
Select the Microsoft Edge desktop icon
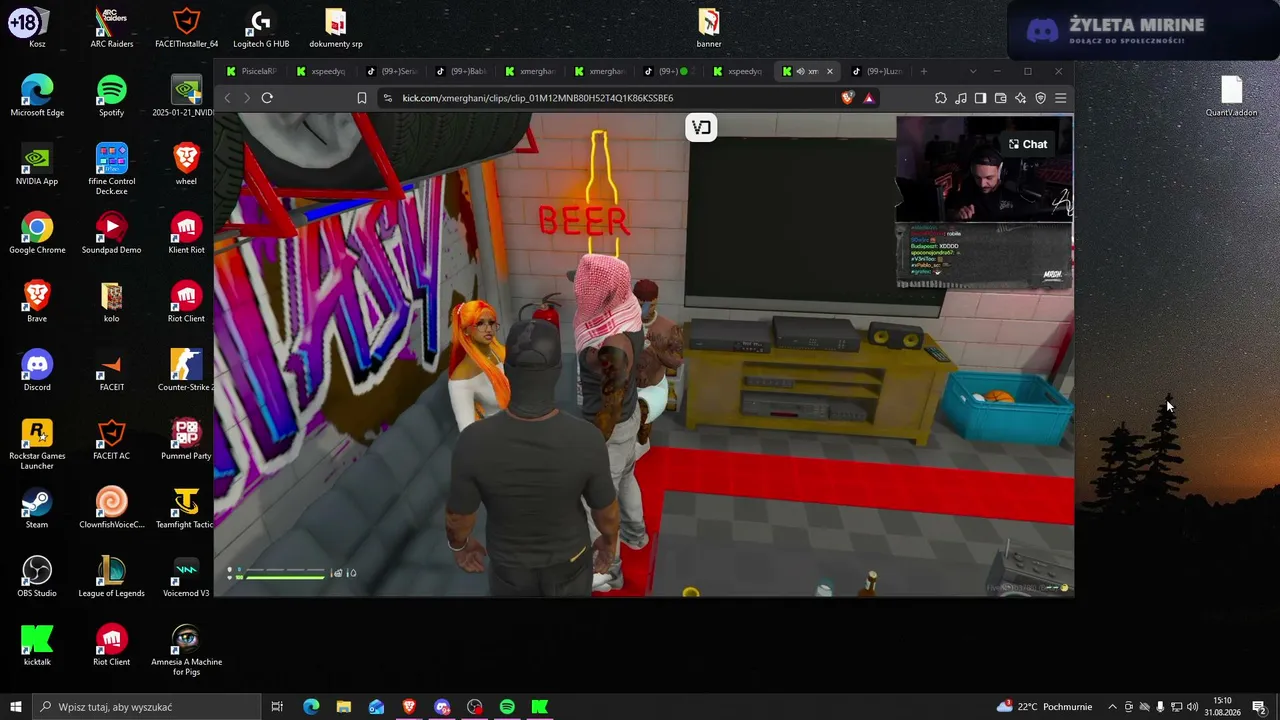point(37,96)
